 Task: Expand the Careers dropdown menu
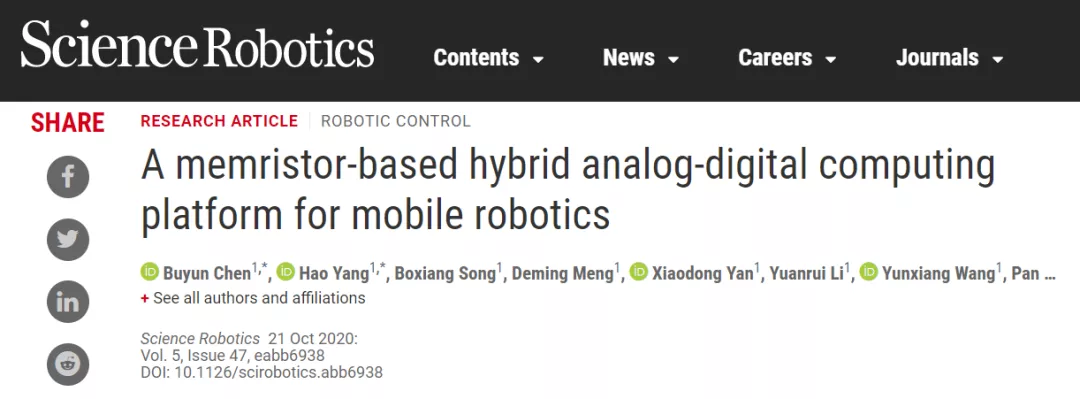coord(787,58)
